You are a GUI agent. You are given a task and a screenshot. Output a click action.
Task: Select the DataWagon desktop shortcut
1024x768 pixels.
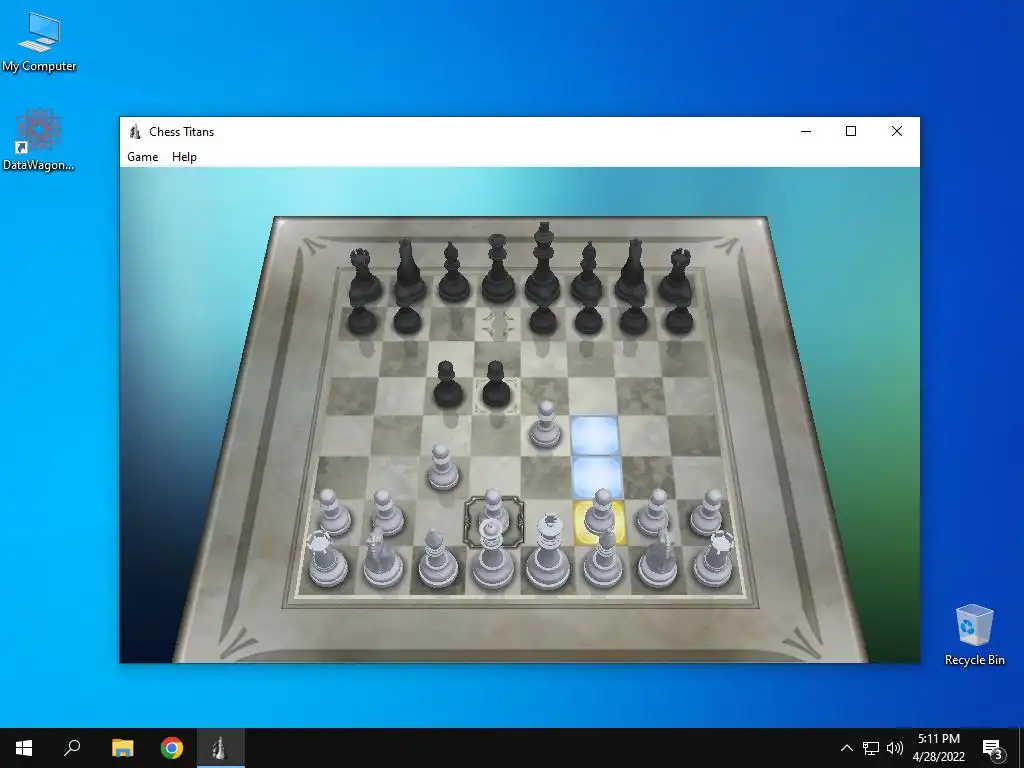click(x=39, y=140)
